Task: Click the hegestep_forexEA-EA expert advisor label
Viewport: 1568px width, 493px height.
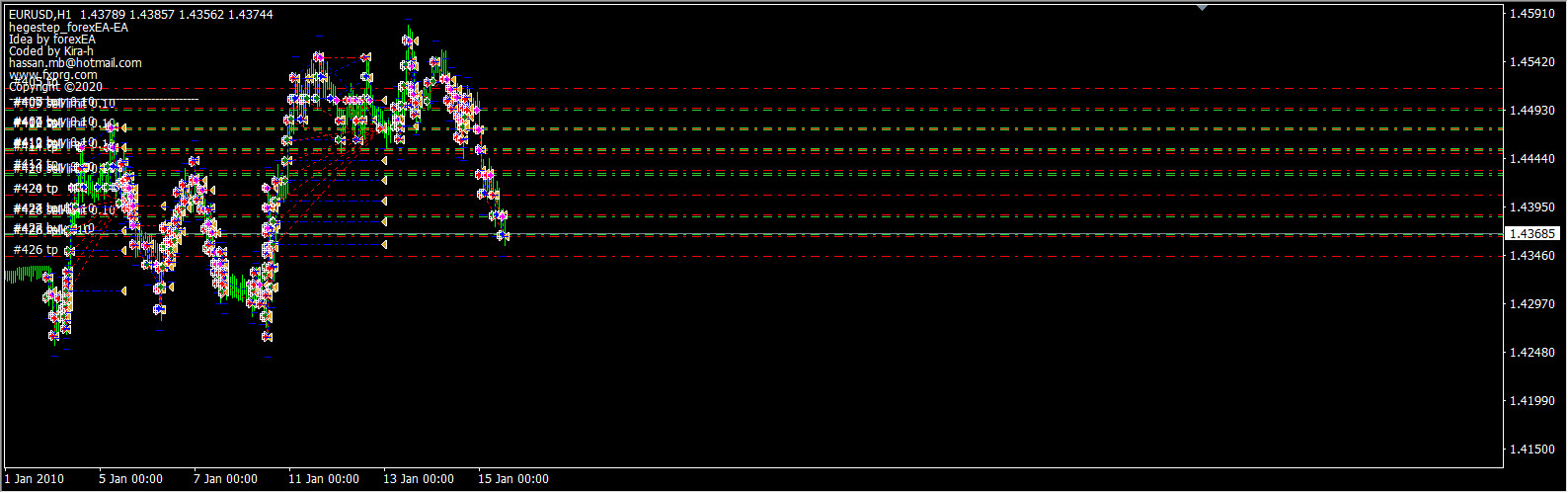Action: coord(68,28)
